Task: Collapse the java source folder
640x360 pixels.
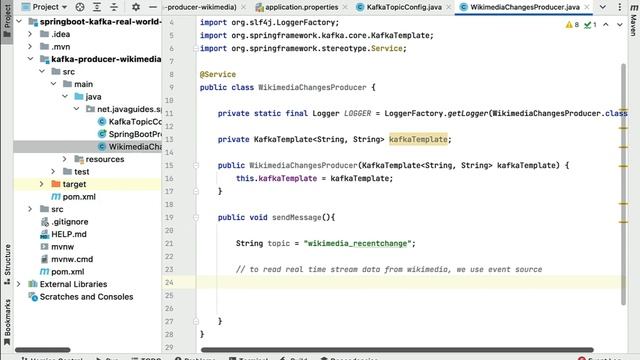Action: coord(64,97)
